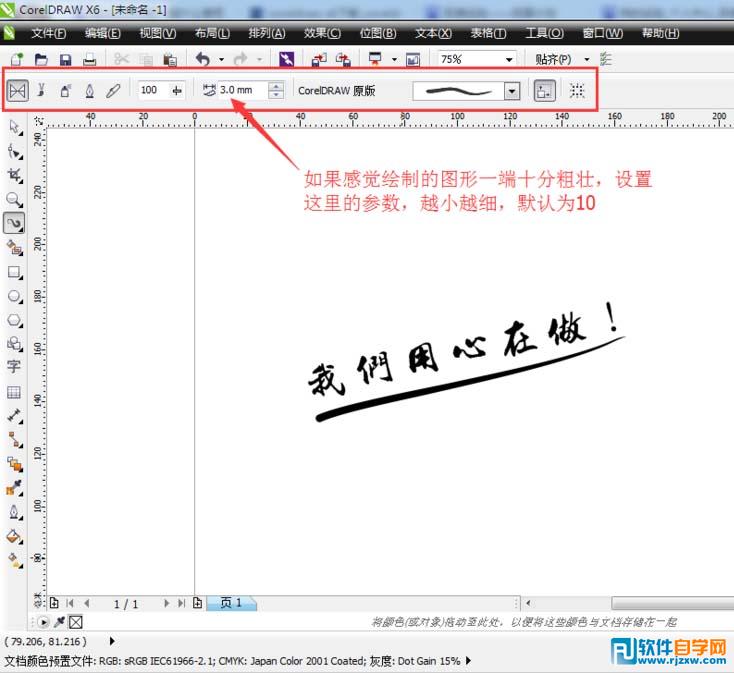Click the Welcome screen icon

pos(413,59)
